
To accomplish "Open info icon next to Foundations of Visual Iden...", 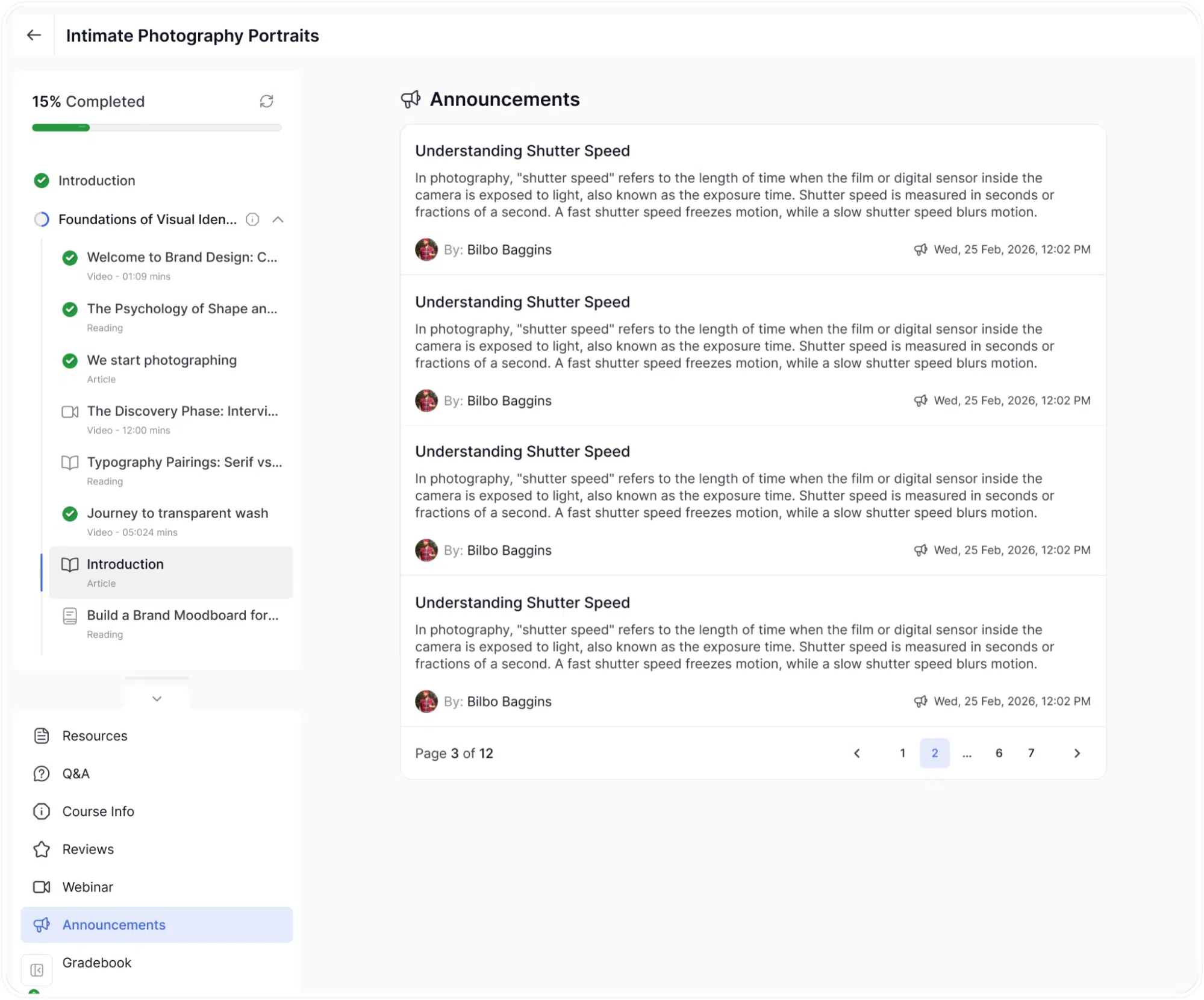I will point(252,219).
